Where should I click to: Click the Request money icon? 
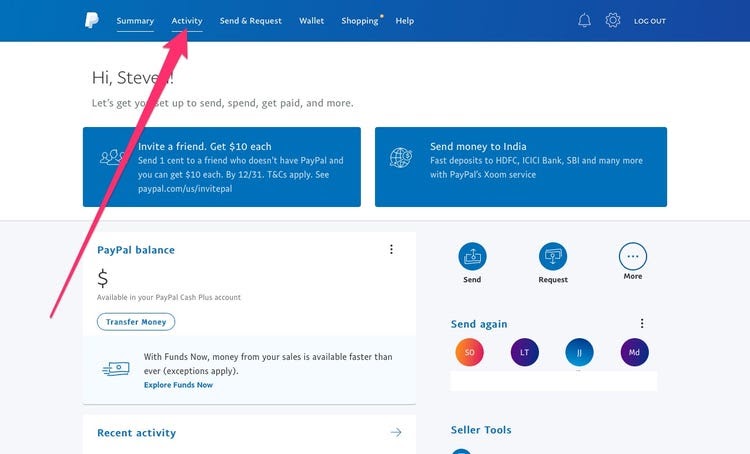(x=553, y=256)
